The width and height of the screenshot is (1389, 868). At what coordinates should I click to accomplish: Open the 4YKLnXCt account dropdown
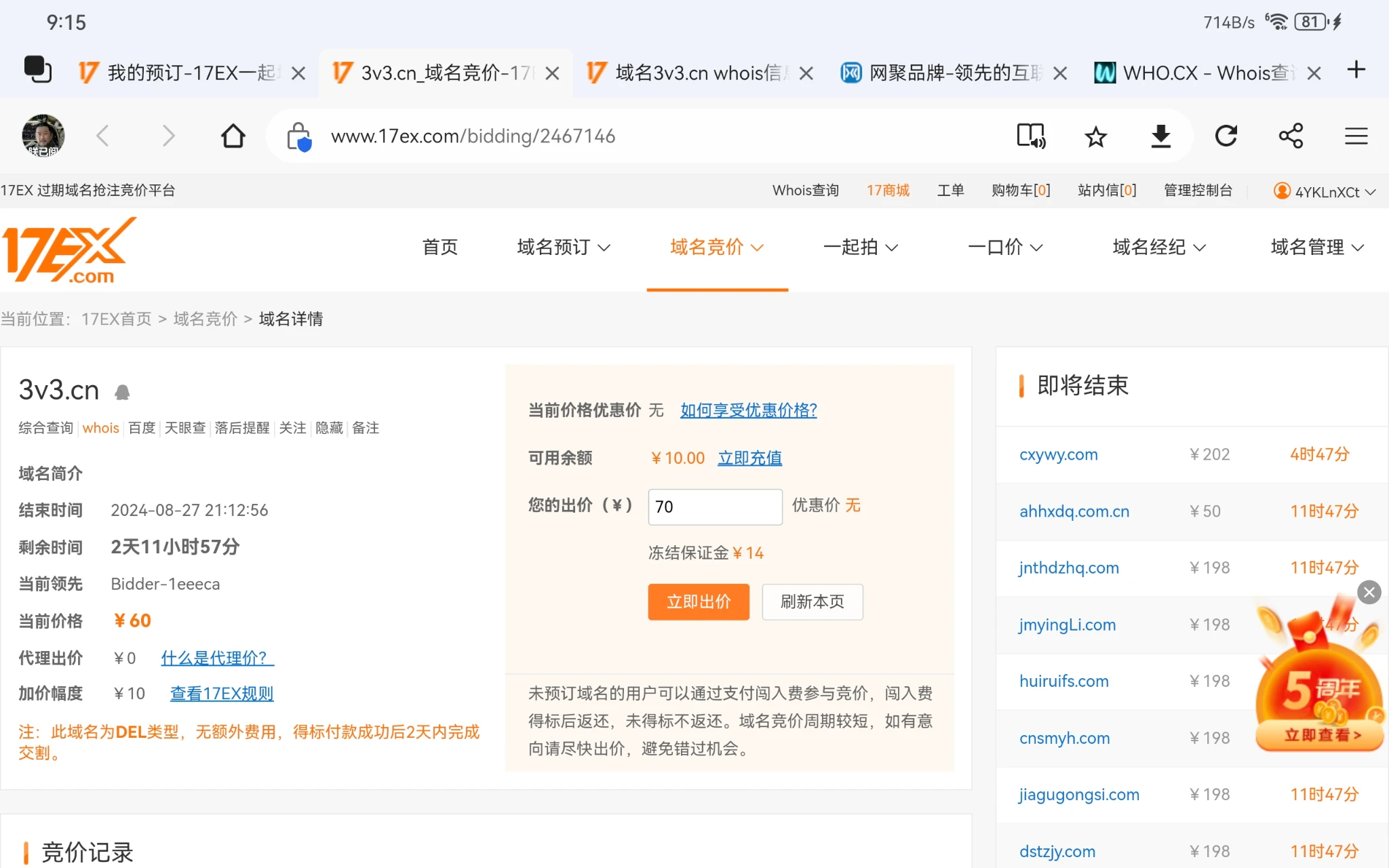[1326, 191]
